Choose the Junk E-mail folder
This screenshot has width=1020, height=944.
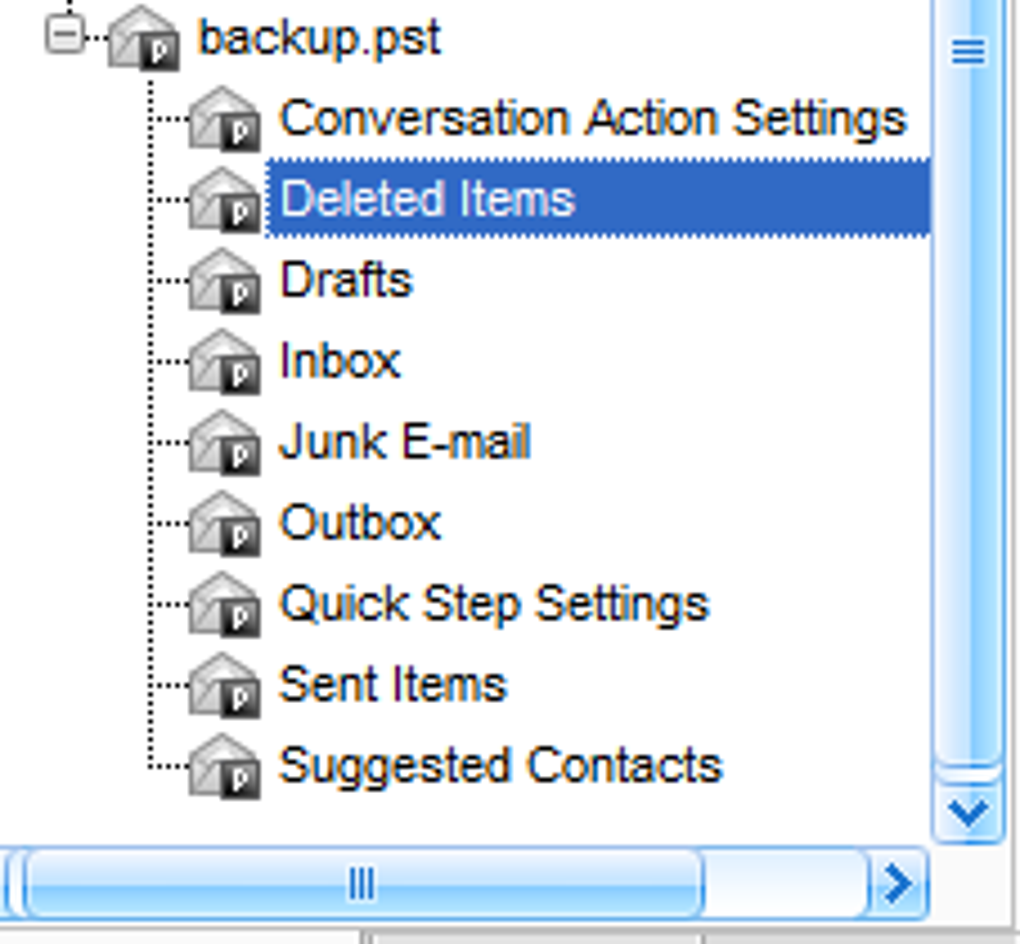pos(405,442)
